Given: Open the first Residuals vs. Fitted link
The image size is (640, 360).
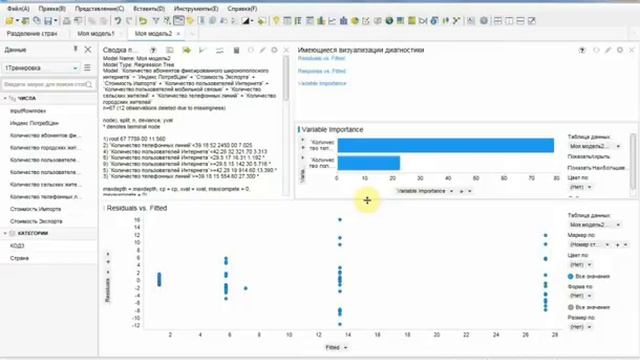Looking at the screenshot, I should coord(321,58).
